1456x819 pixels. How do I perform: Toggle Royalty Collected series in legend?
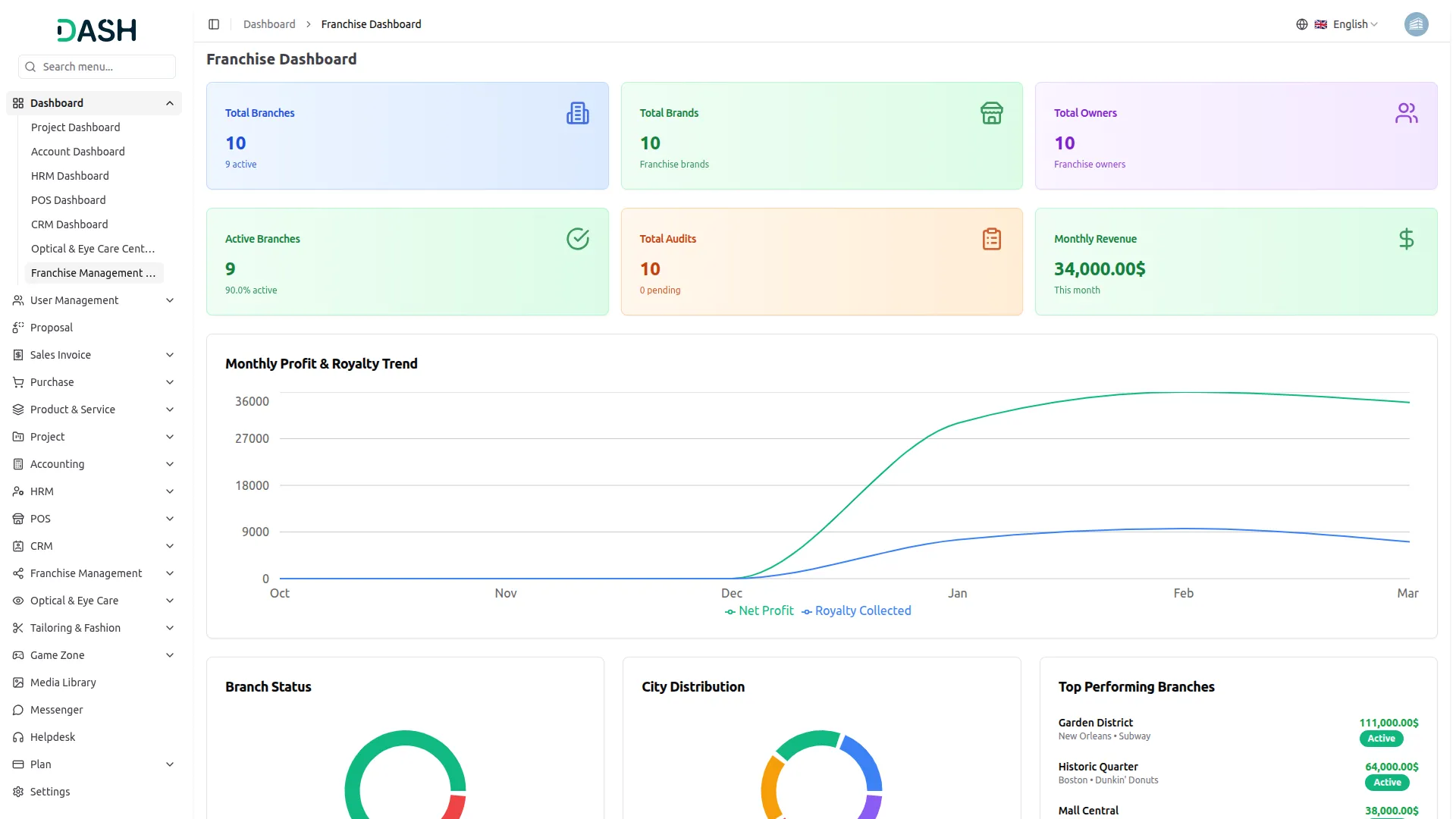[x=857, y=611]
